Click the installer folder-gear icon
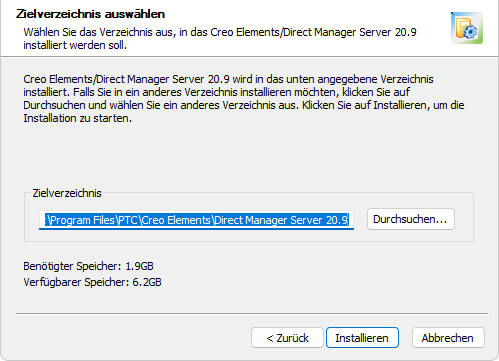499x361 pixels. (x=467, y=28)
